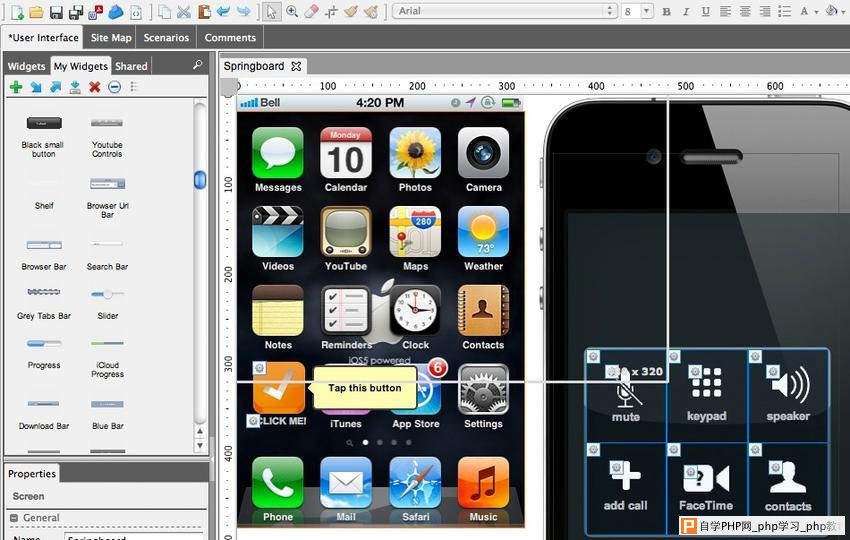Go to the Comments tab

[x=230, y=37]
